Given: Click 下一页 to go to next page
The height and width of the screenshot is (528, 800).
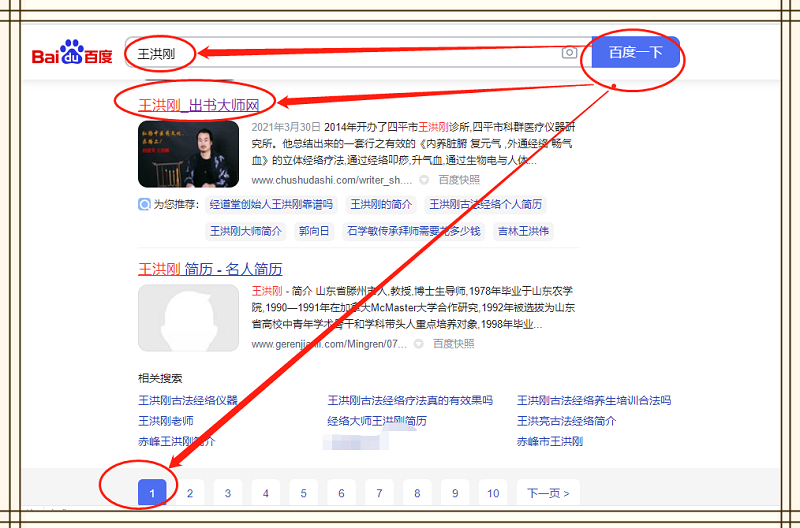Looking at the screenshot, I should tap(548, 493).
